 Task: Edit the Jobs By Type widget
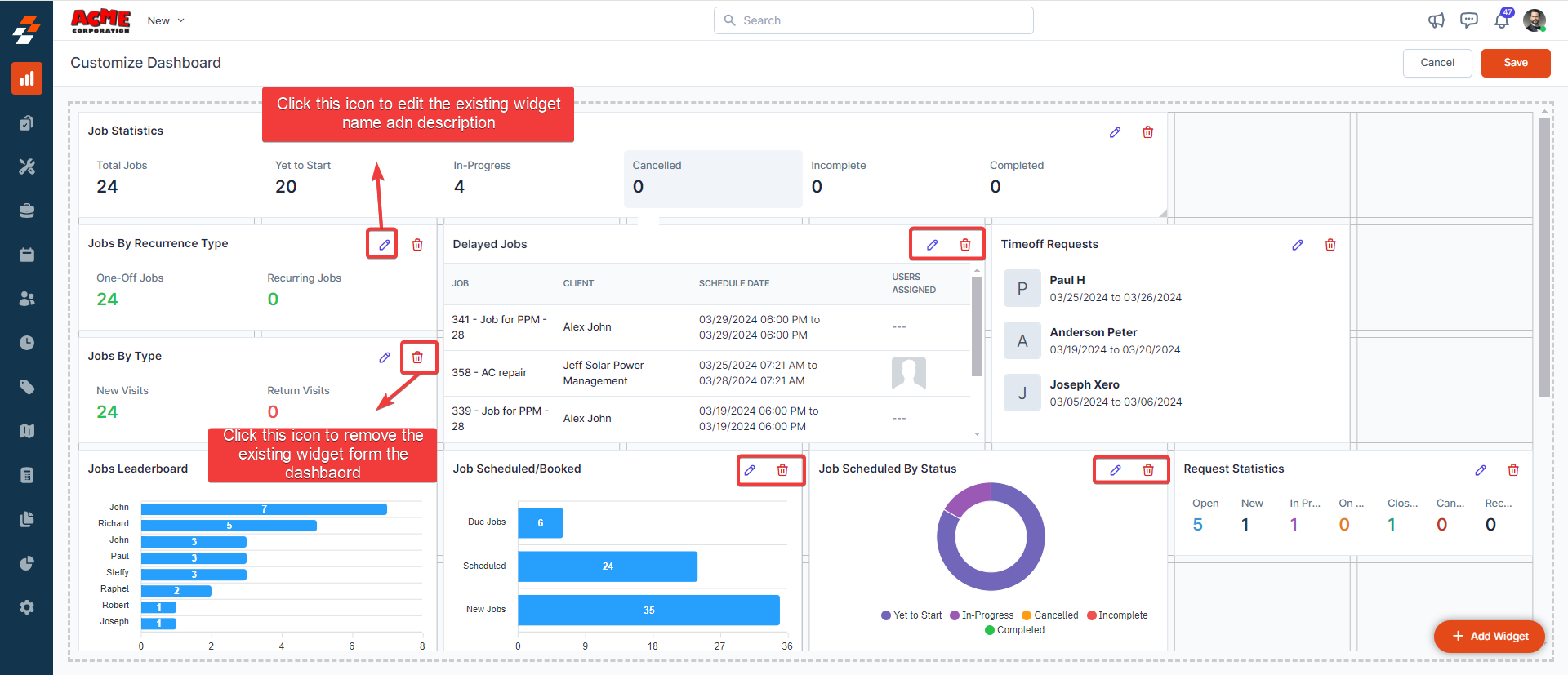coord(384,357)
